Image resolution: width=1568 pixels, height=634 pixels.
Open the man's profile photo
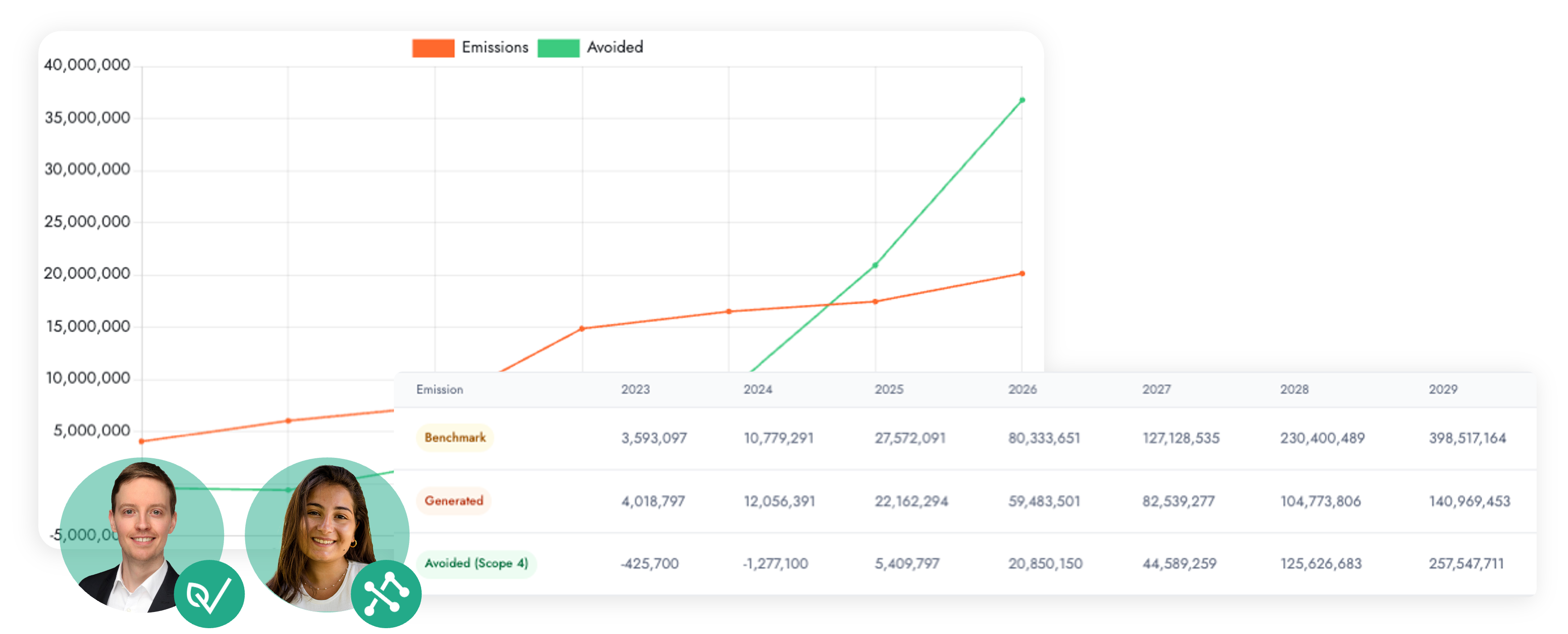coord(141,535)
